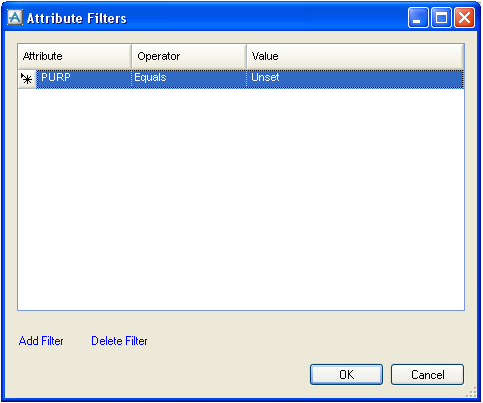Click the Add Filter link
This screenshot has height=403, width=483.
[41, 341]
